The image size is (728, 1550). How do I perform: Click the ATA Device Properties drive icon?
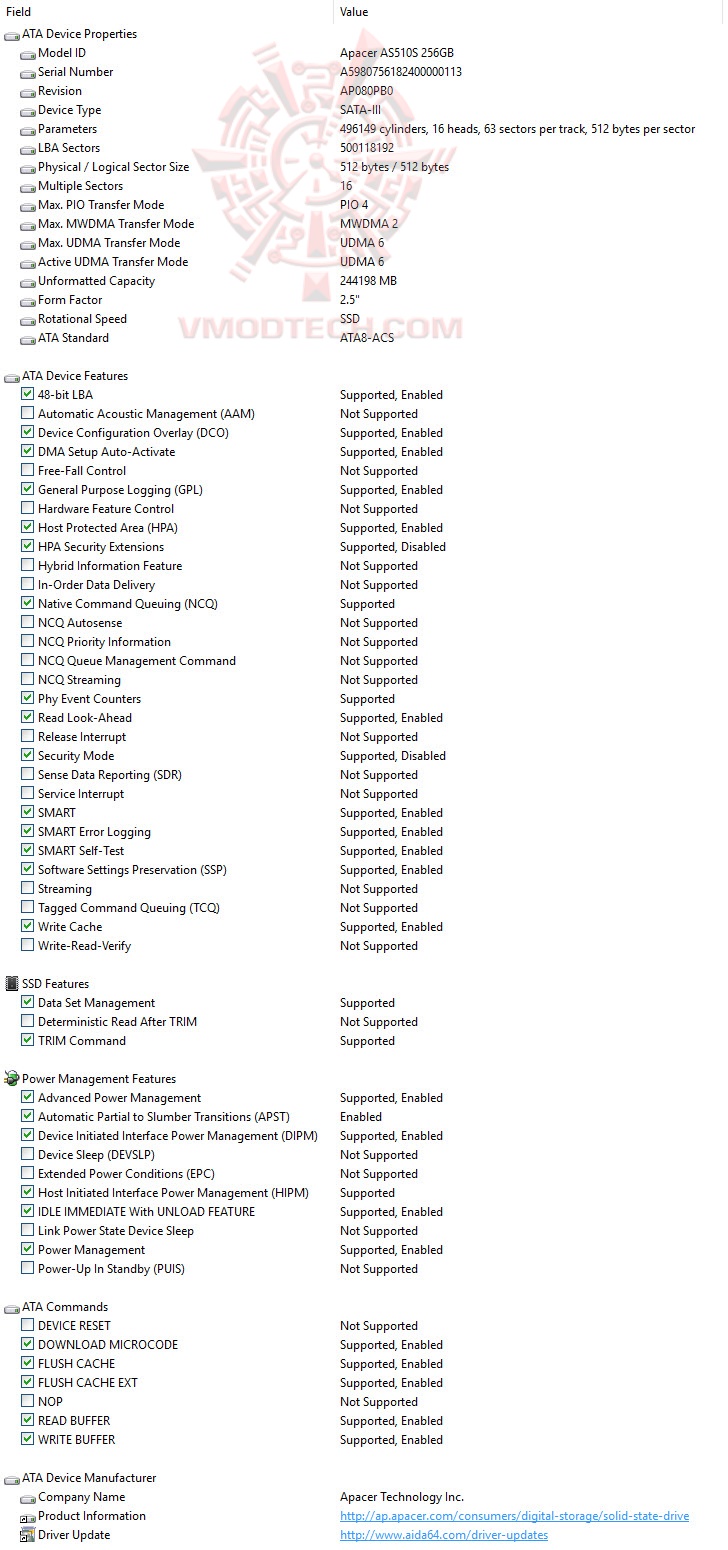pyautogui.click(x=12, y=34)
